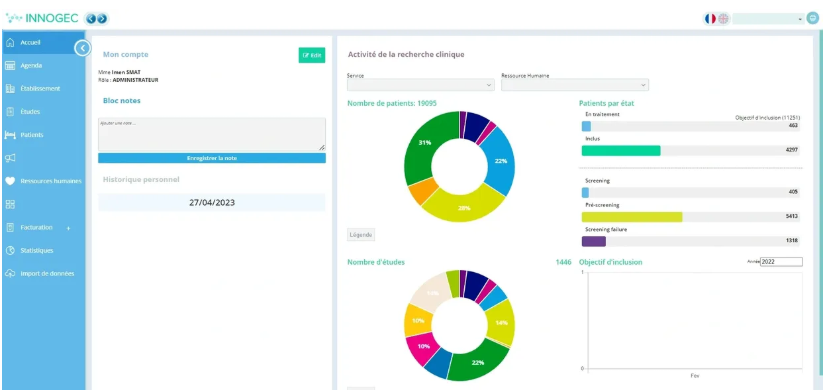Click the Ressources humaines heart icon
The height and width of the screenshot is (390, 824).
(9, 181)
